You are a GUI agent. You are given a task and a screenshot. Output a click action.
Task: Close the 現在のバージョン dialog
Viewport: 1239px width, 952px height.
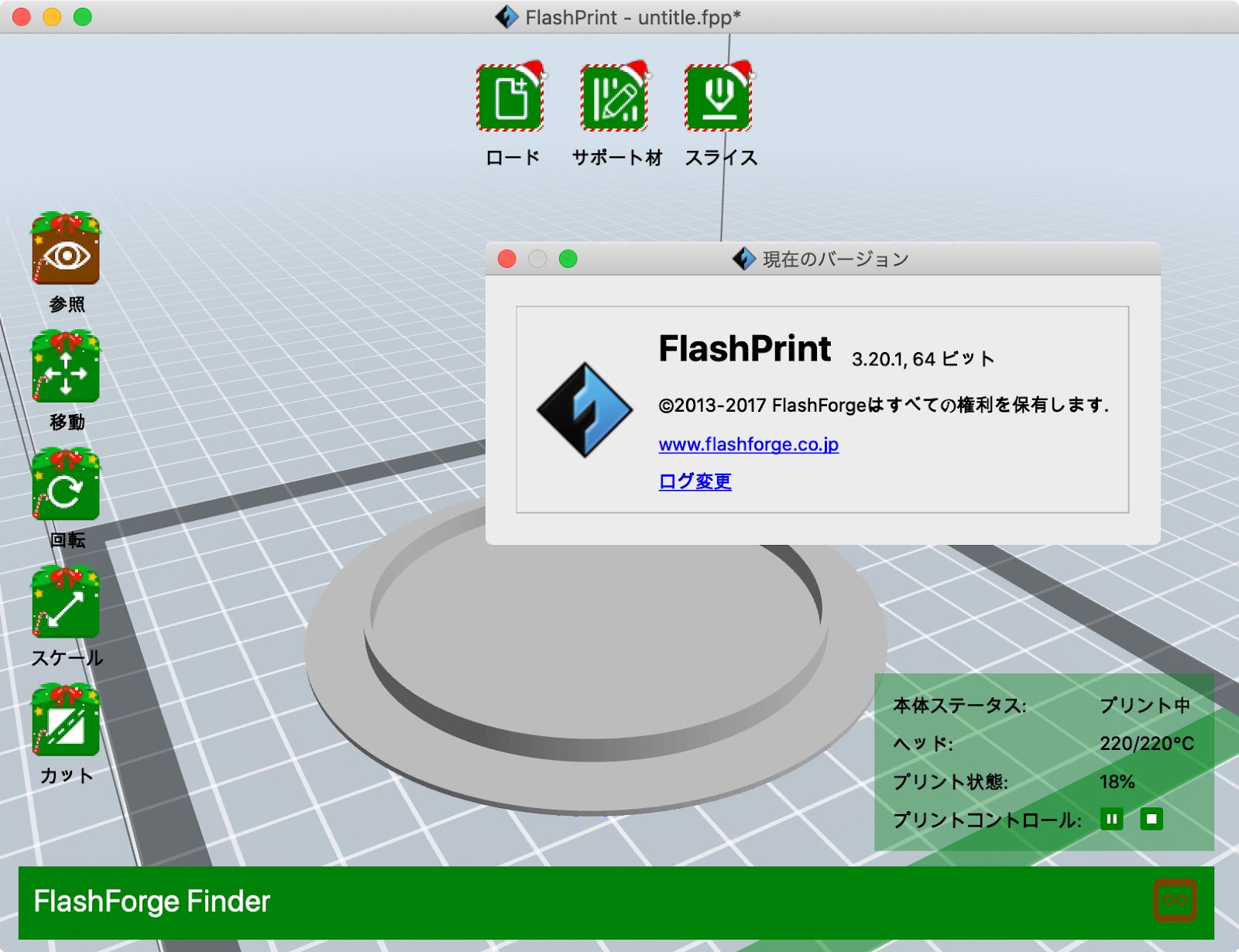[507, 259]
